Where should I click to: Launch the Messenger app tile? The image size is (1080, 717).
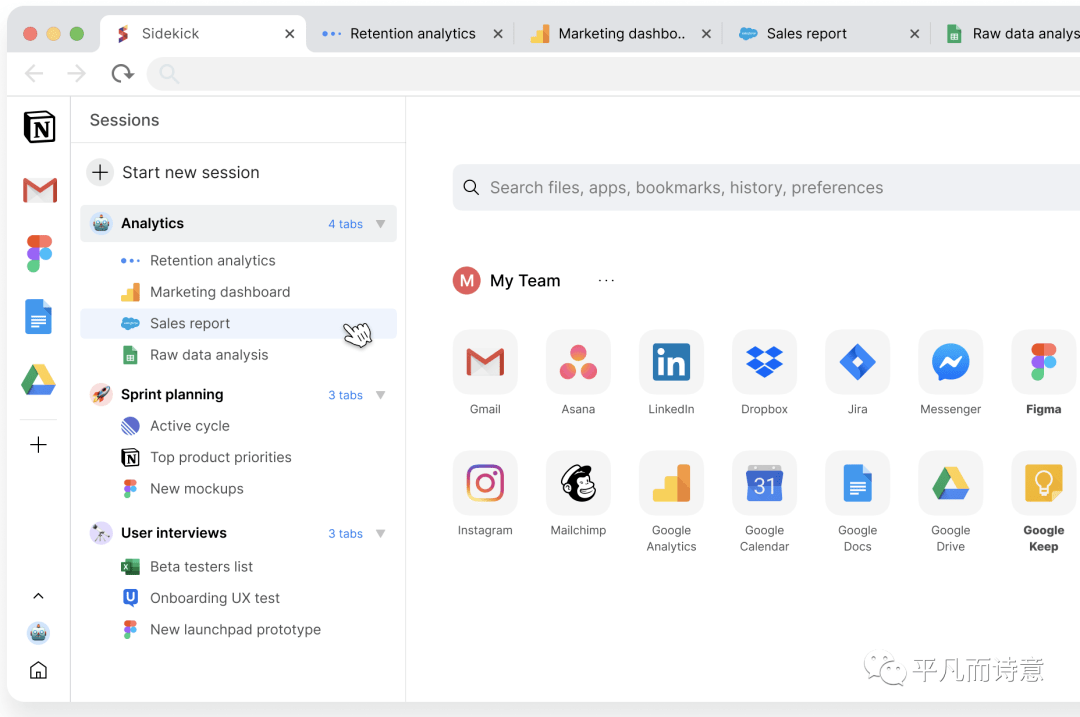point(951,362)
